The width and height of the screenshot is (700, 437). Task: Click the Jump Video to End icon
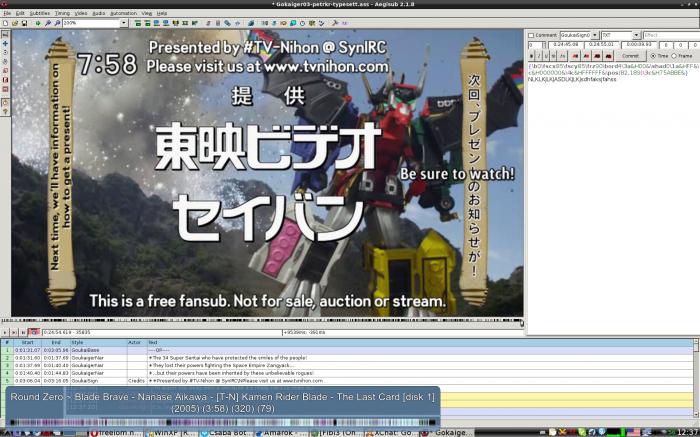pyautogui.click(x=147, y=23)
